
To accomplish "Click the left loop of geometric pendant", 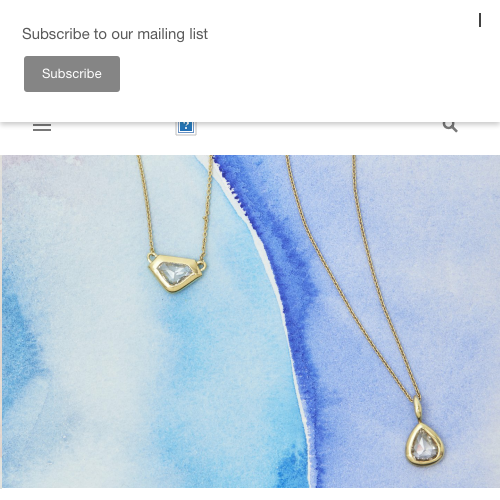I will tap(152, 257).
